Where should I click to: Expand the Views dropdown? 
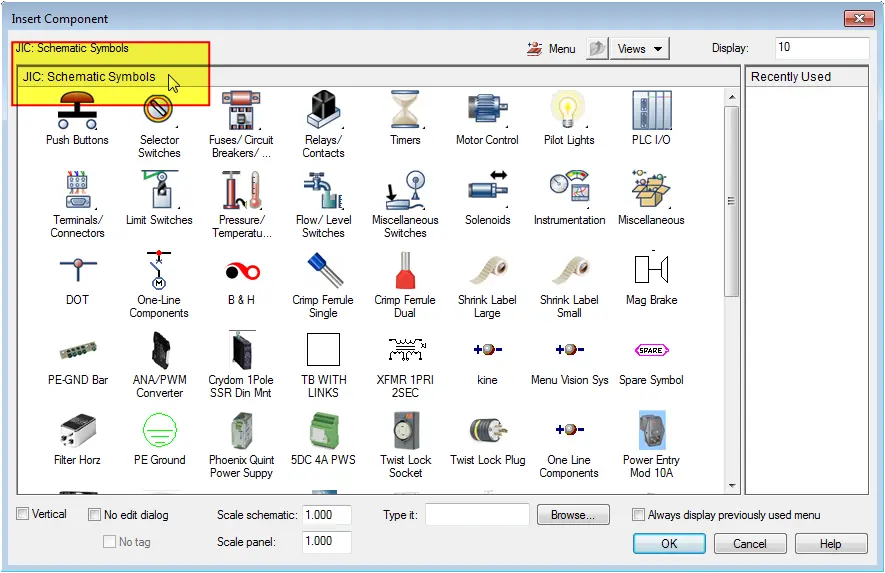[640, 49]
